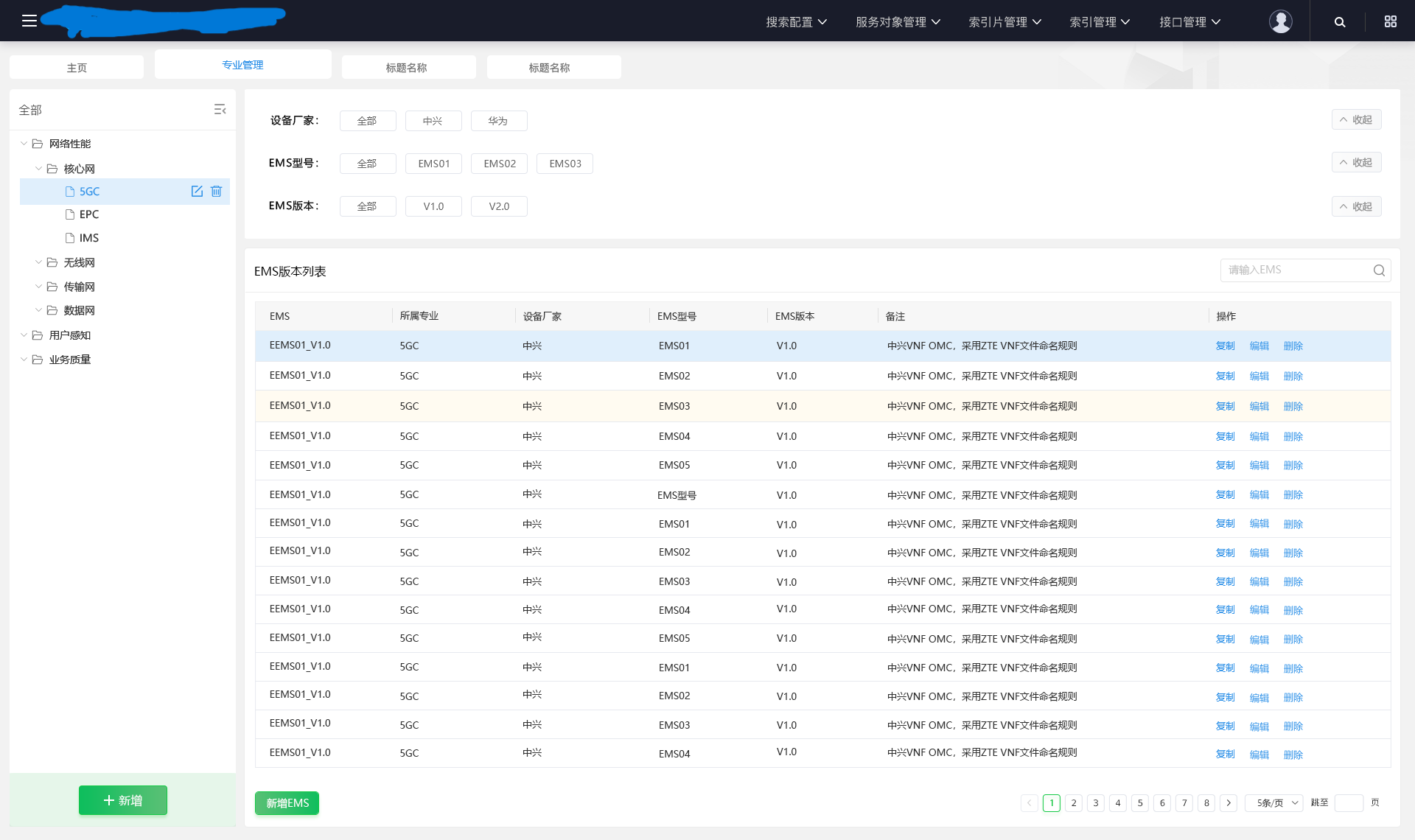Open the 5条/页 page size dropdown
This screenshot has height=840, width=1415.
tap(1274, 803)
